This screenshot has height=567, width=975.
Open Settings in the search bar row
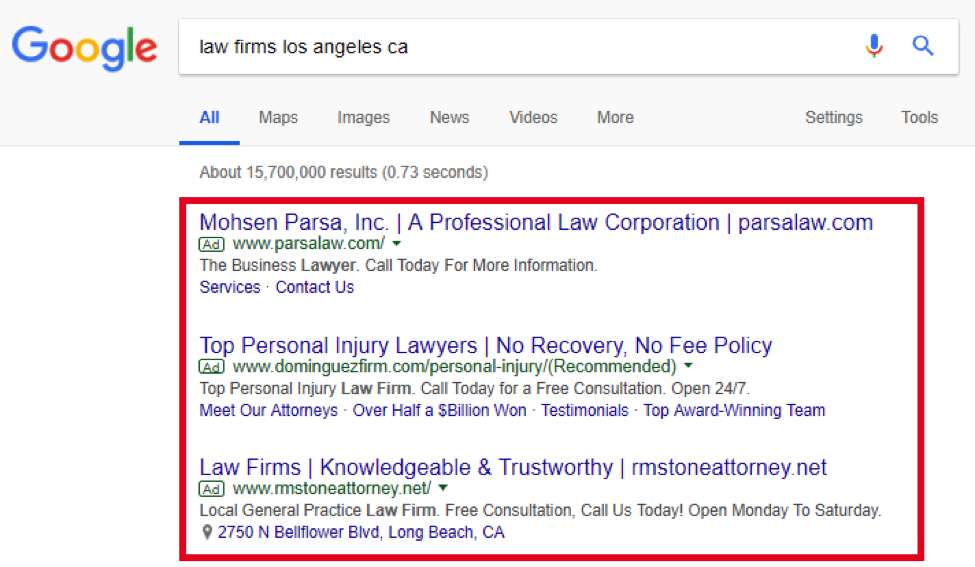pos(834,118)
